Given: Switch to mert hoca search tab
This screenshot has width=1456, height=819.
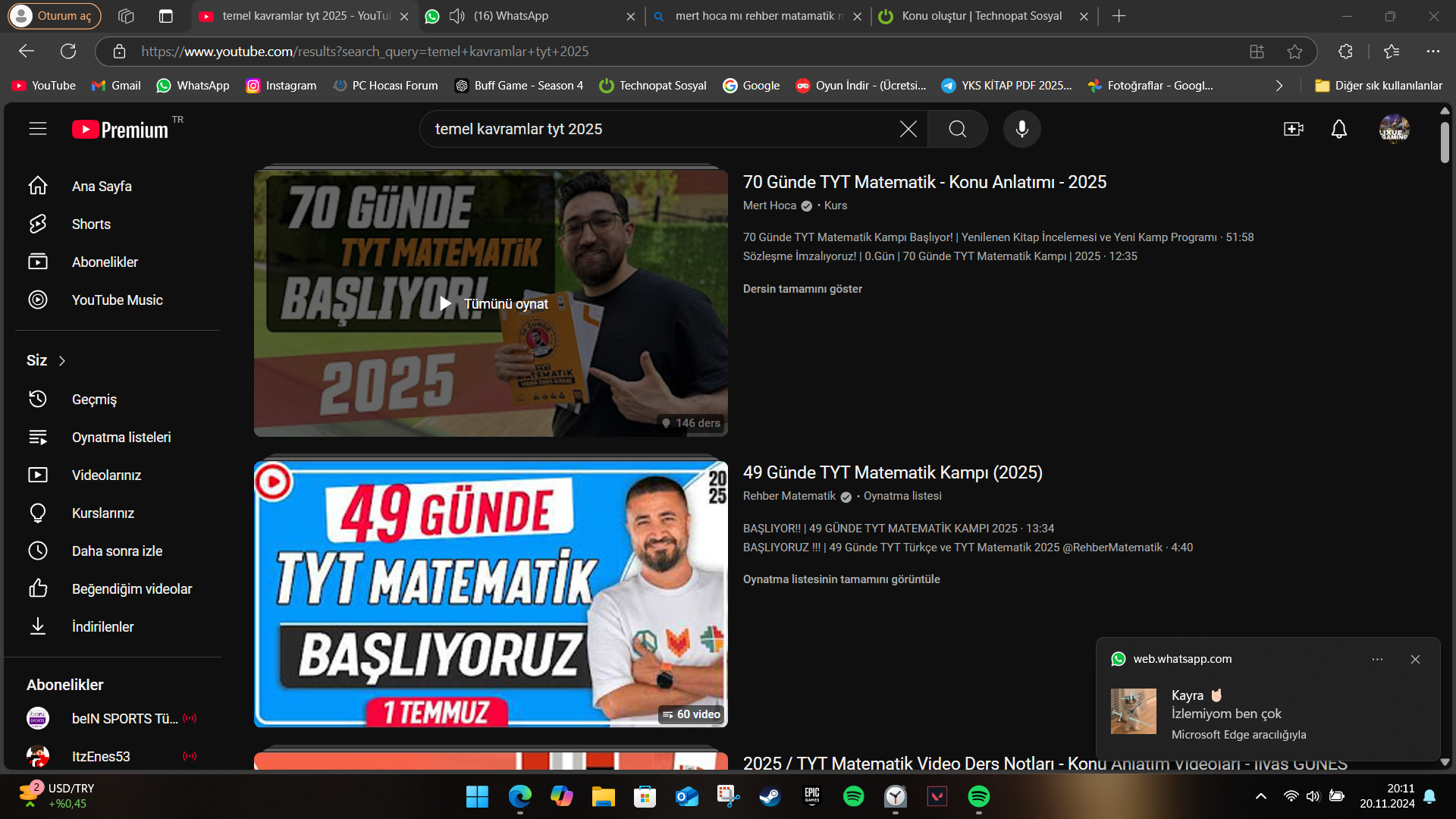Looking at the screenshot, I should click(758, 16).
